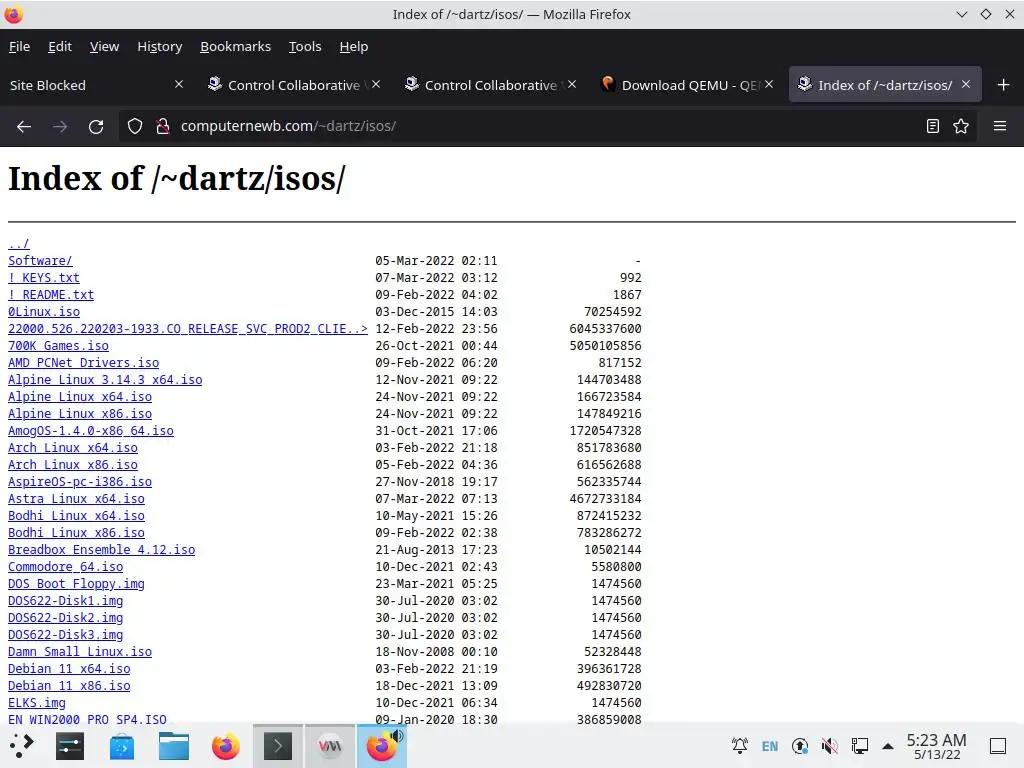This screenshot has width=1024, height=768.
Task: Show site security padlock info
Action: click(x=163, y=126)
